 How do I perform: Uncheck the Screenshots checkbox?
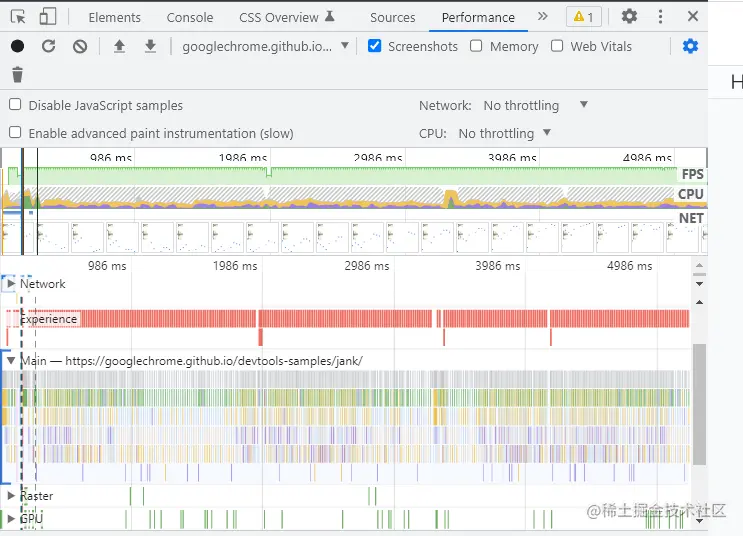[374, 46]
